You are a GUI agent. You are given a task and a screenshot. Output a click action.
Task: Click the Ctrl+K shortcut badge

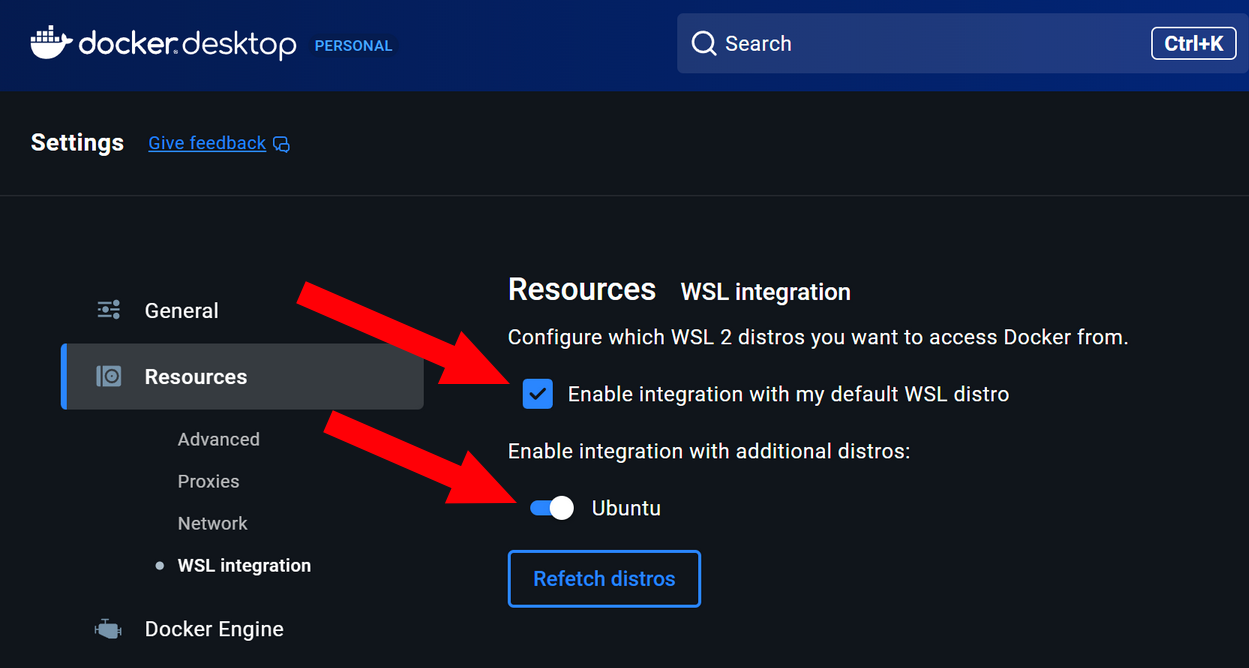pyautogui.click(x=1194, y=44)
